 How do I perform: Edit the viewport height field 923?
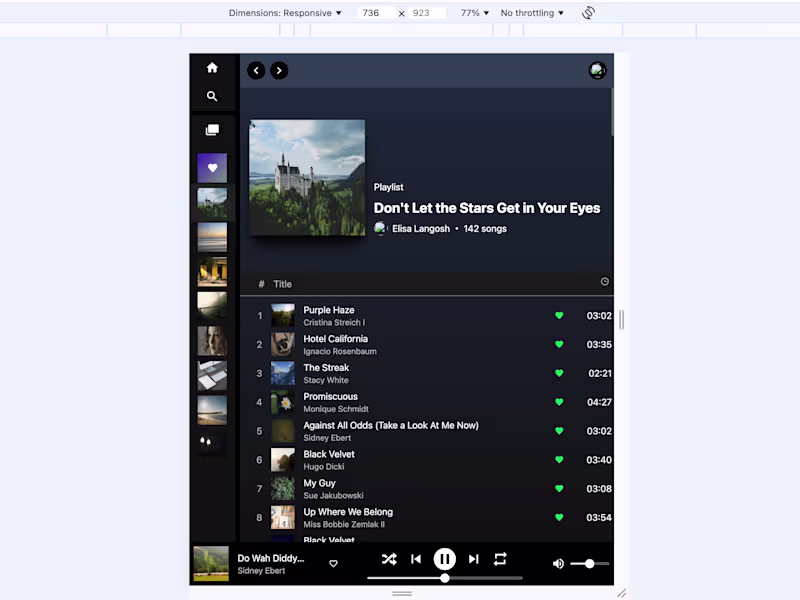click(x=427, y=13)
